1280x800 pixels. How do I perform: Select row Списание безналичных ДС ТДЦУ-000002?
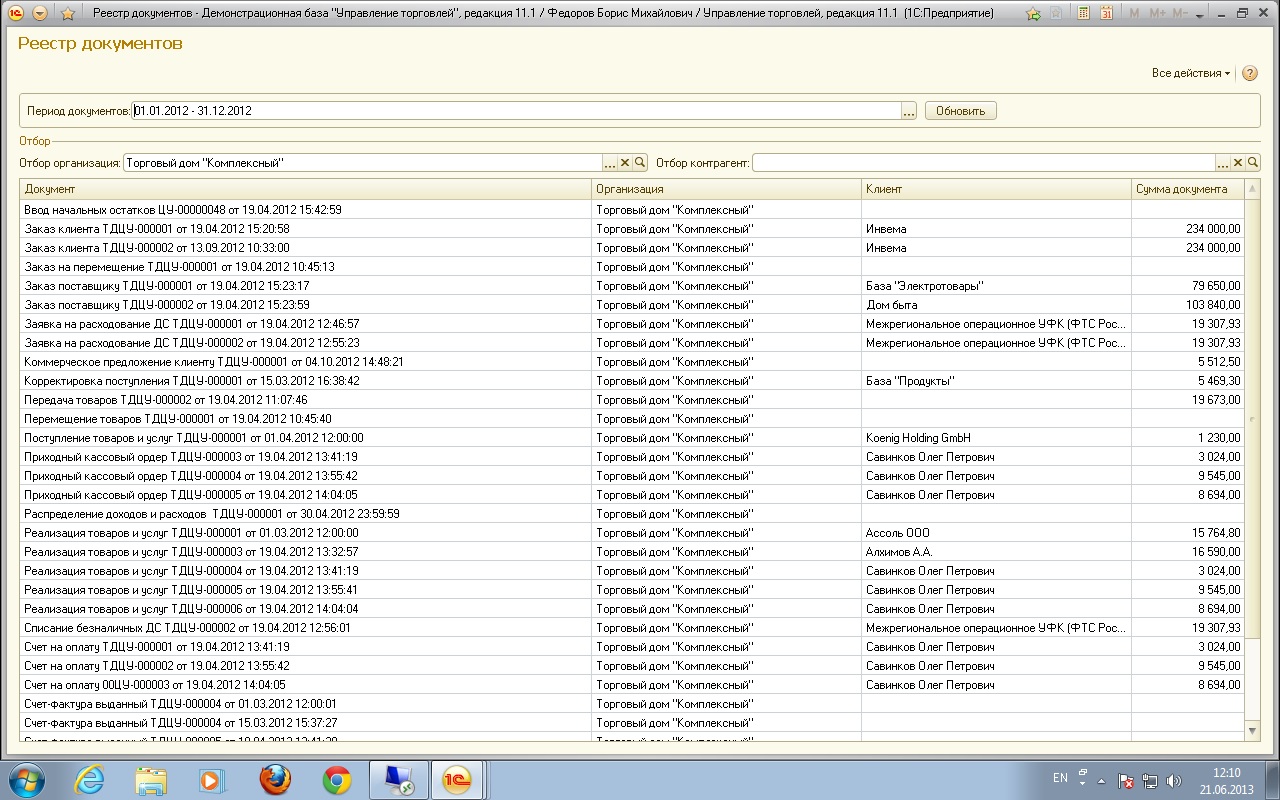633,628
